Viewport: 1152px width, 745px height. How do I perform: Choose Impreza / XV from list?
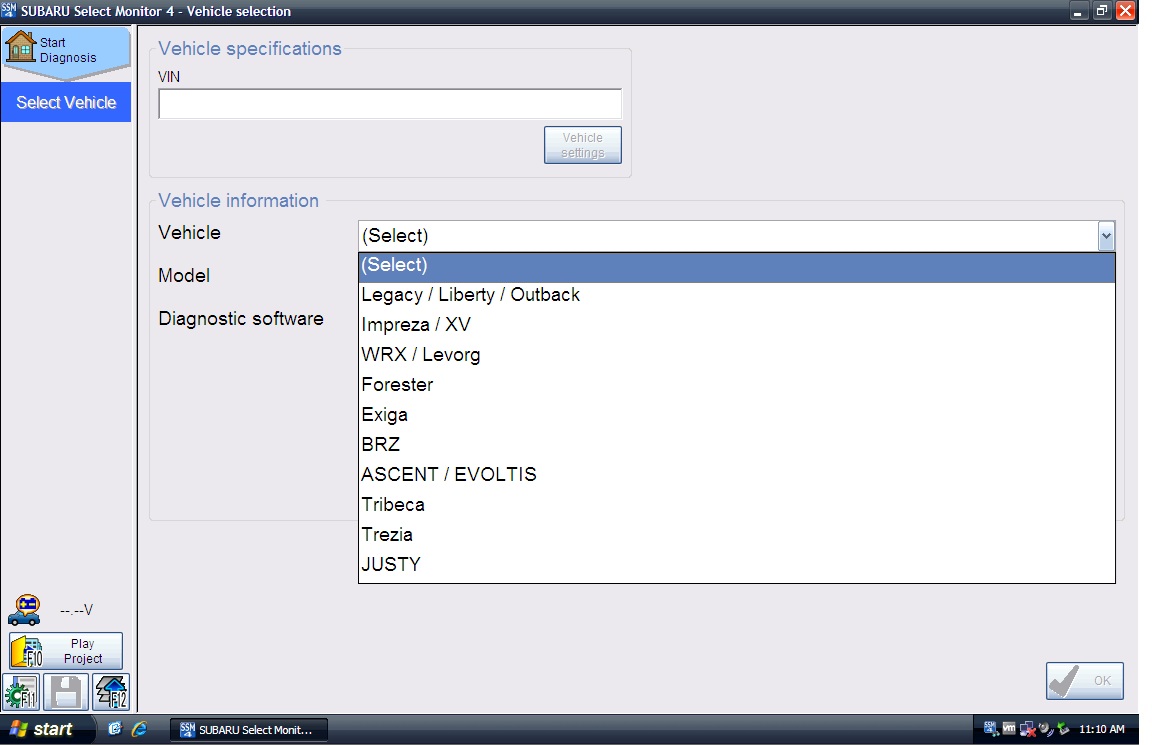click(737, 325)
